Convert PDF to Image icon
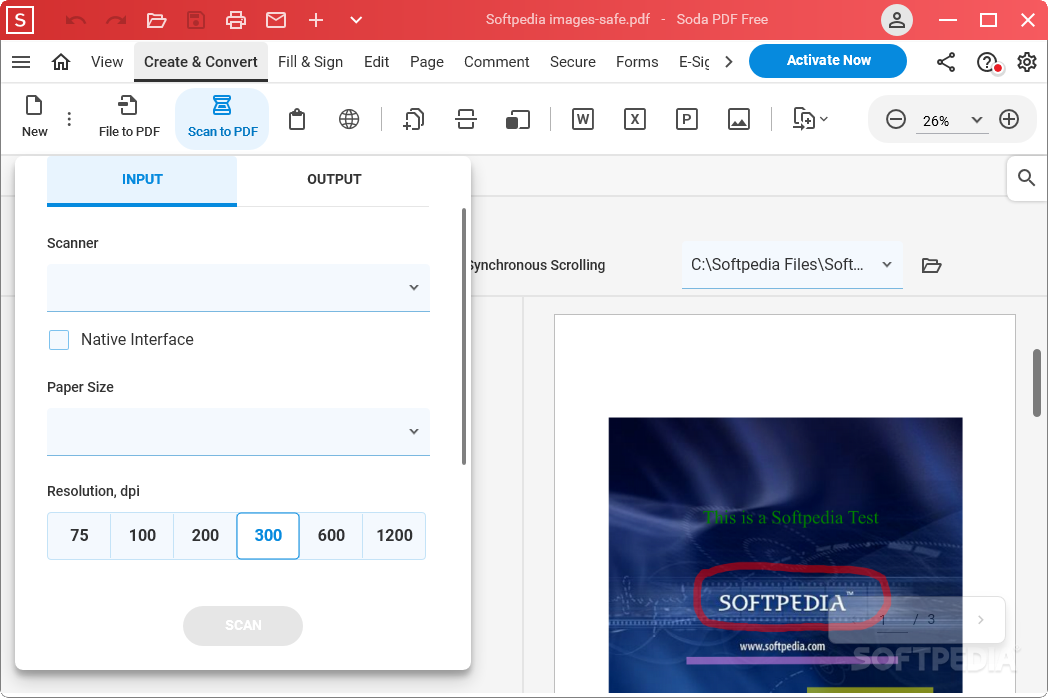The height and width of the screenshot is (698, 1048). pos(739,120)
